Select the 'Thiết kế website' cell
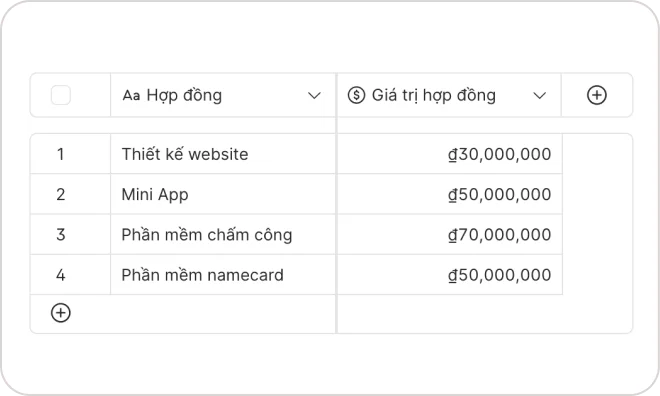This screenshot has height=396, width=660. (x=223, y=154)
